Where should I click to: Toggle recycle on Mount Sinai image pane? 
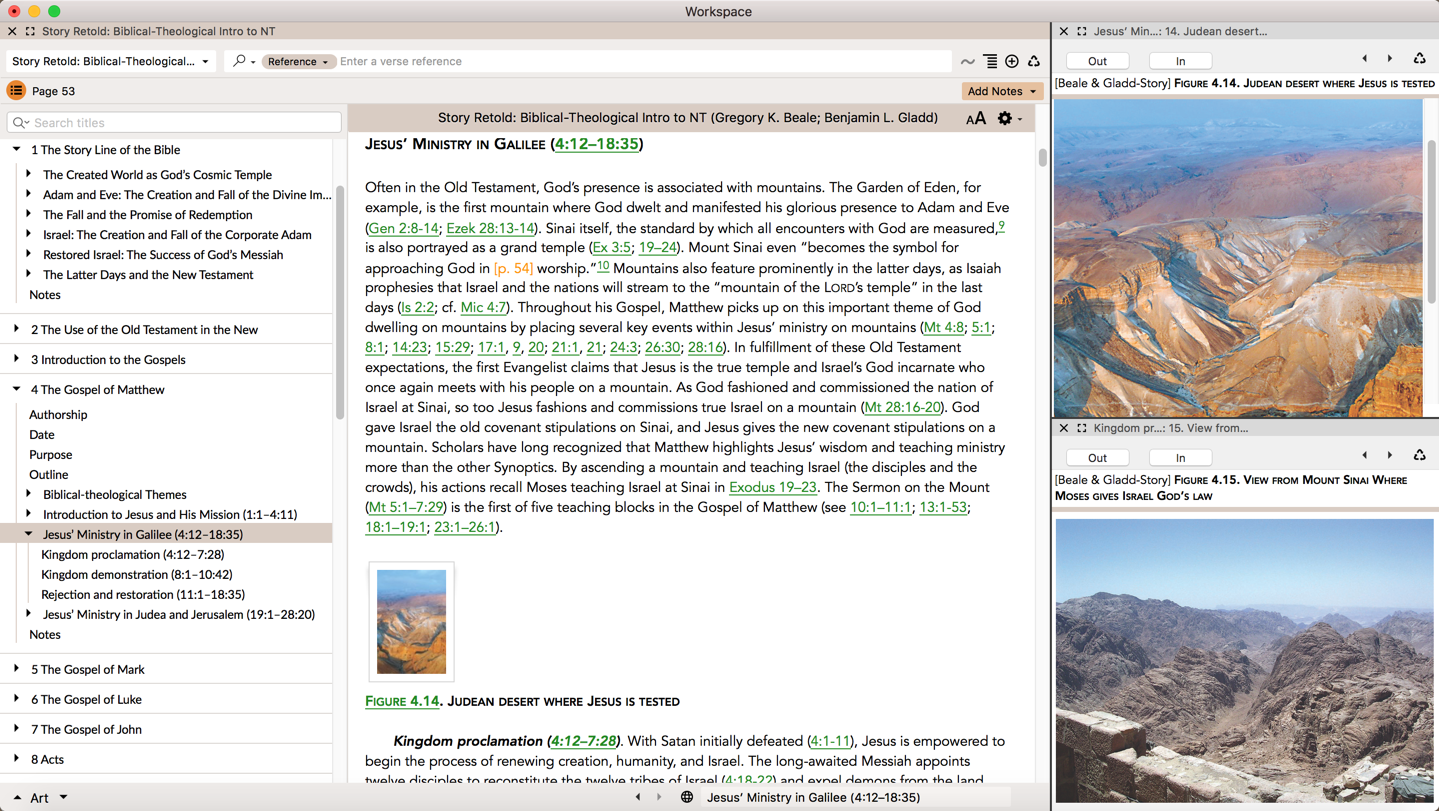[1419, 456]
